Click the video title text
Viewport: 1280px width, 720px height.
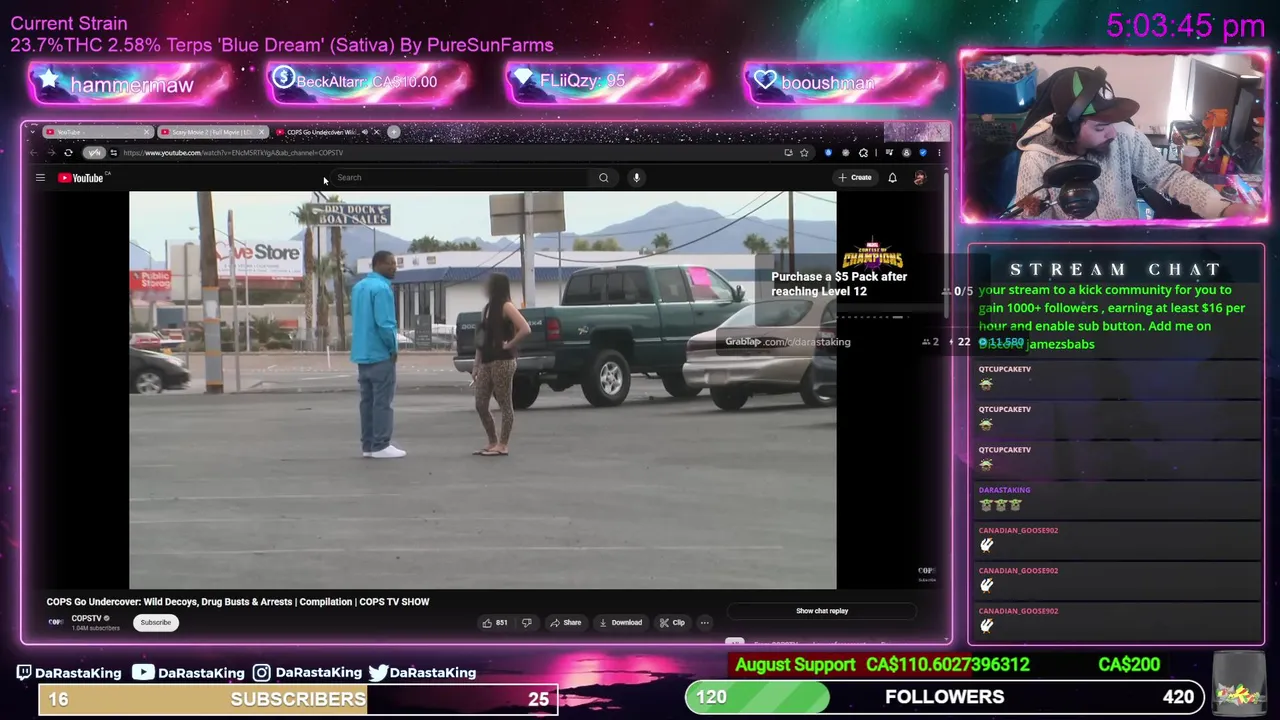(238, 602)
